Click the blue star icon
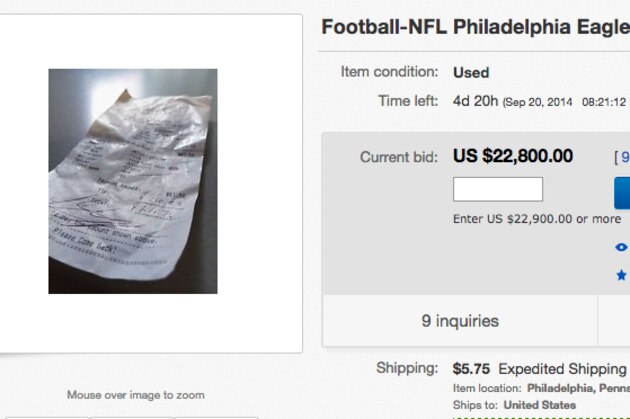The width and height of the screenshot is (630, 419). 622,274
